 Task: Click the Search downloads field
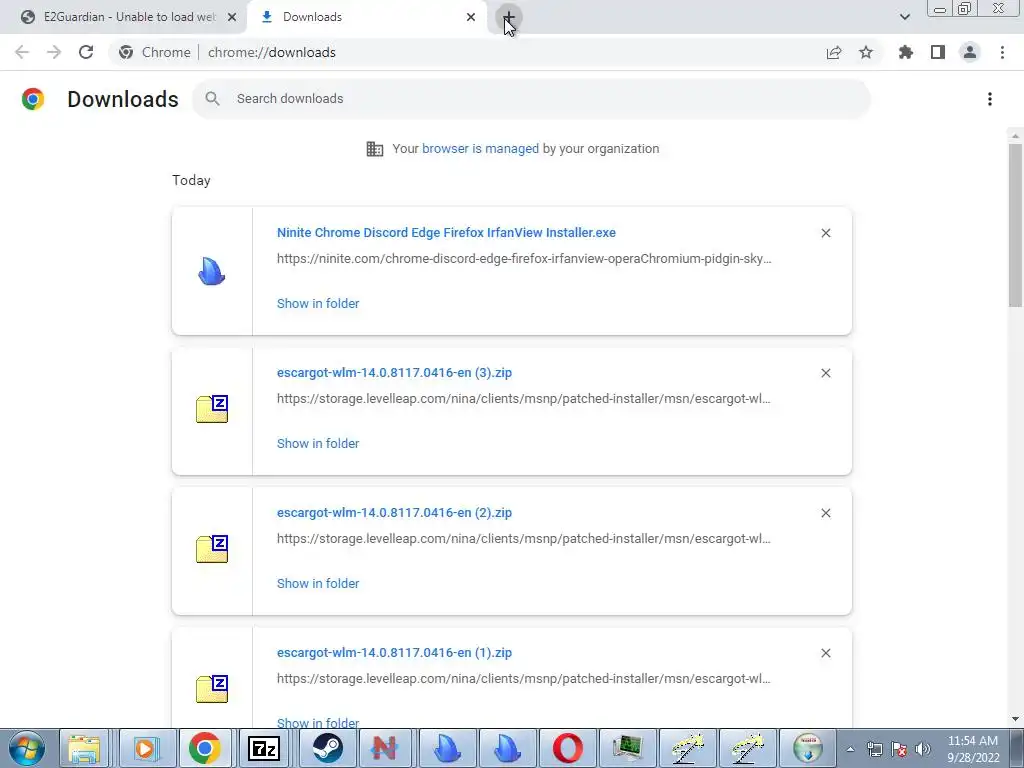532,99
